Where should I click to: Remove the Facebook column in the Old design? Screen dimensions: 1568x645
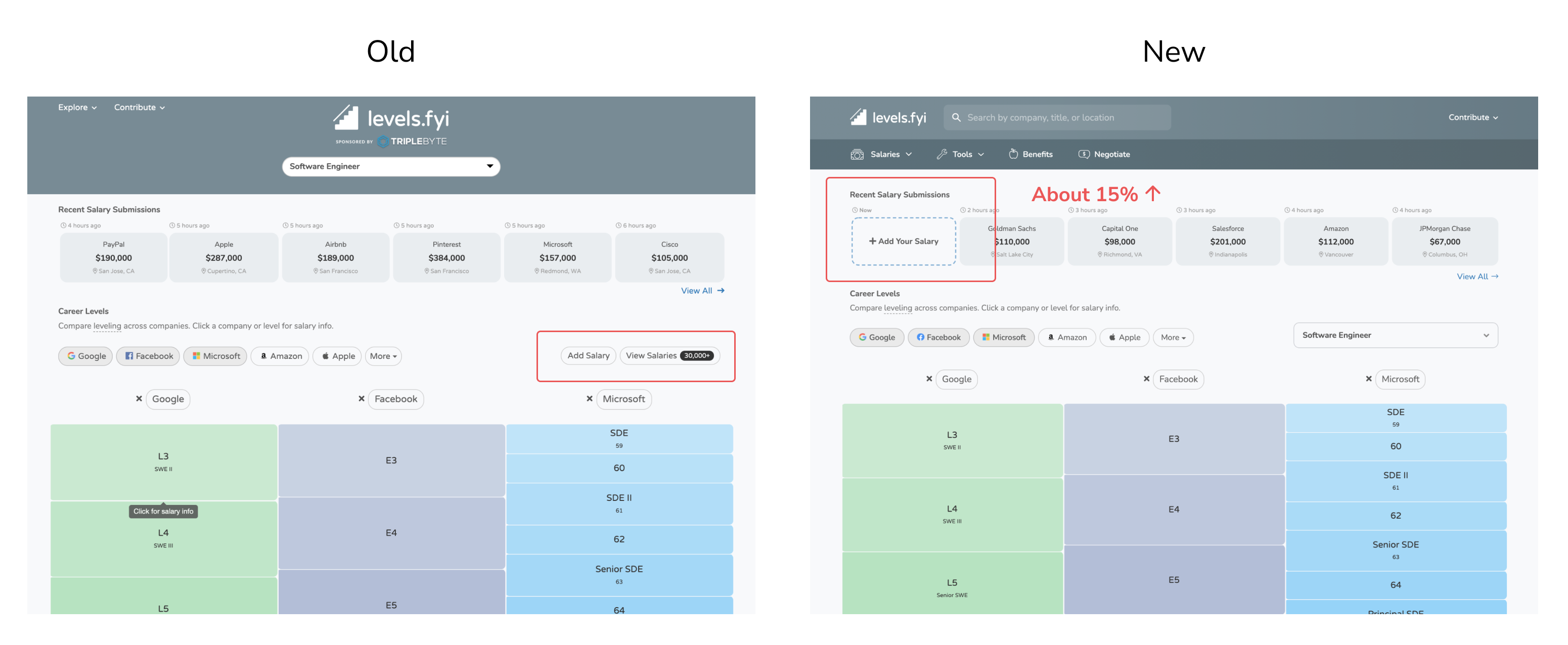click(362, 399)
